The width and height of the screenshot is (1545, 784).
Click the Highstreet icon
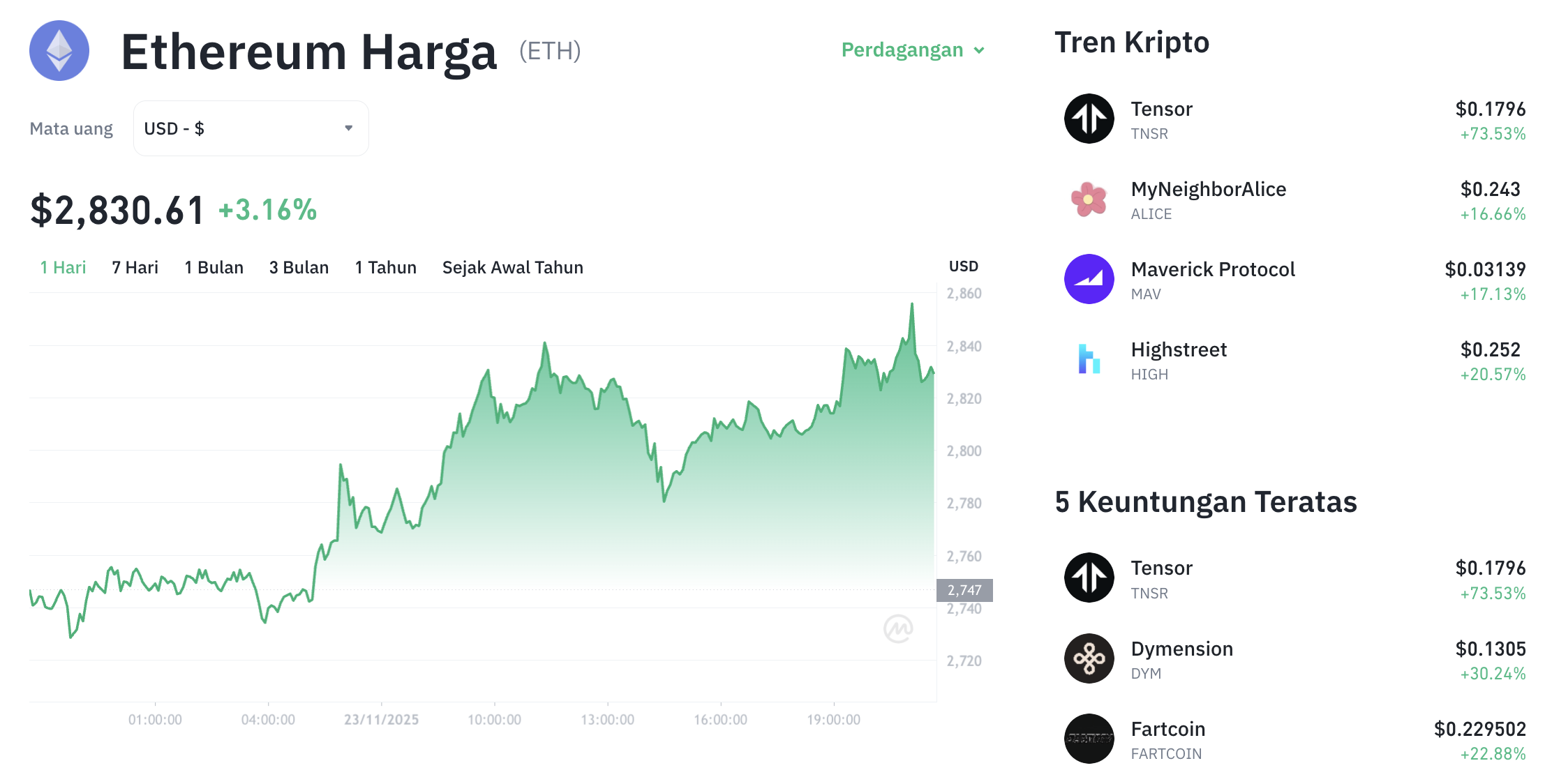coord(1089,360)
